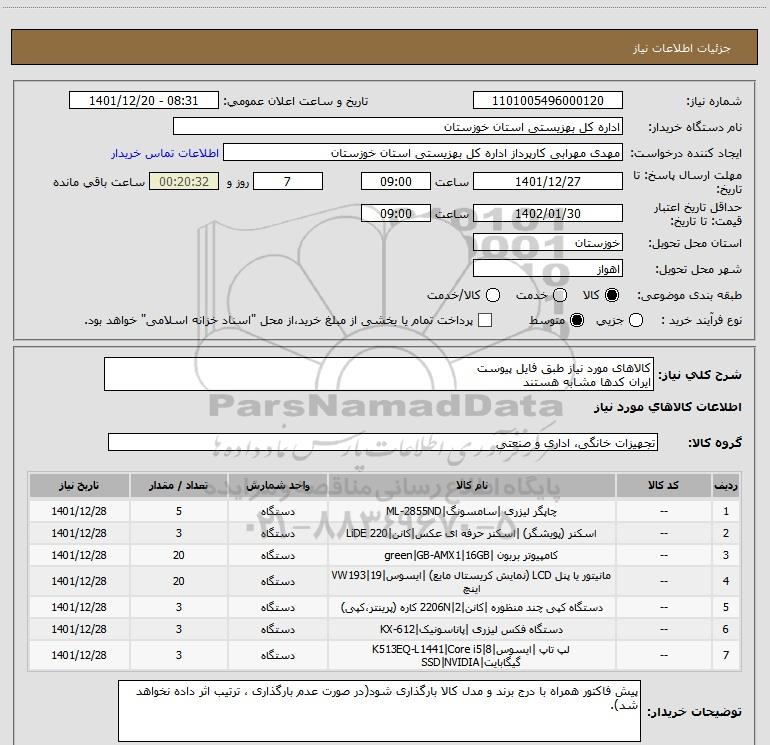Click the remaining time counter 00:20:32

[x=184, y=181]
